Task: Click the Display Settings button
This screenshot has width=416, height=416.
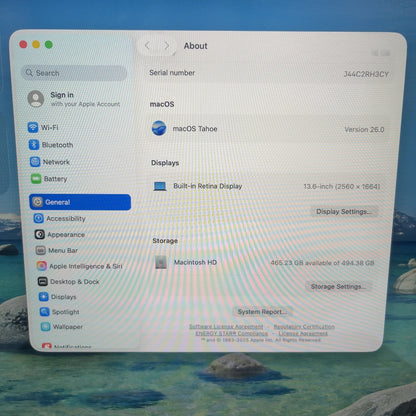Action: click(344, 211)
